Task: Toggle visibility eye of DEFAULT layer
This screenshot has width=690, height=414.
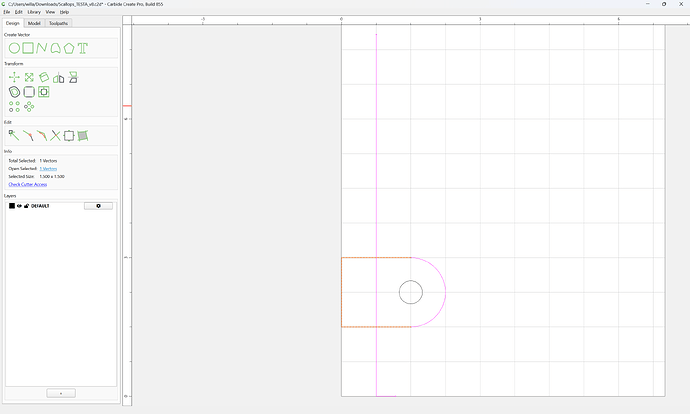Action: point(19,206)
